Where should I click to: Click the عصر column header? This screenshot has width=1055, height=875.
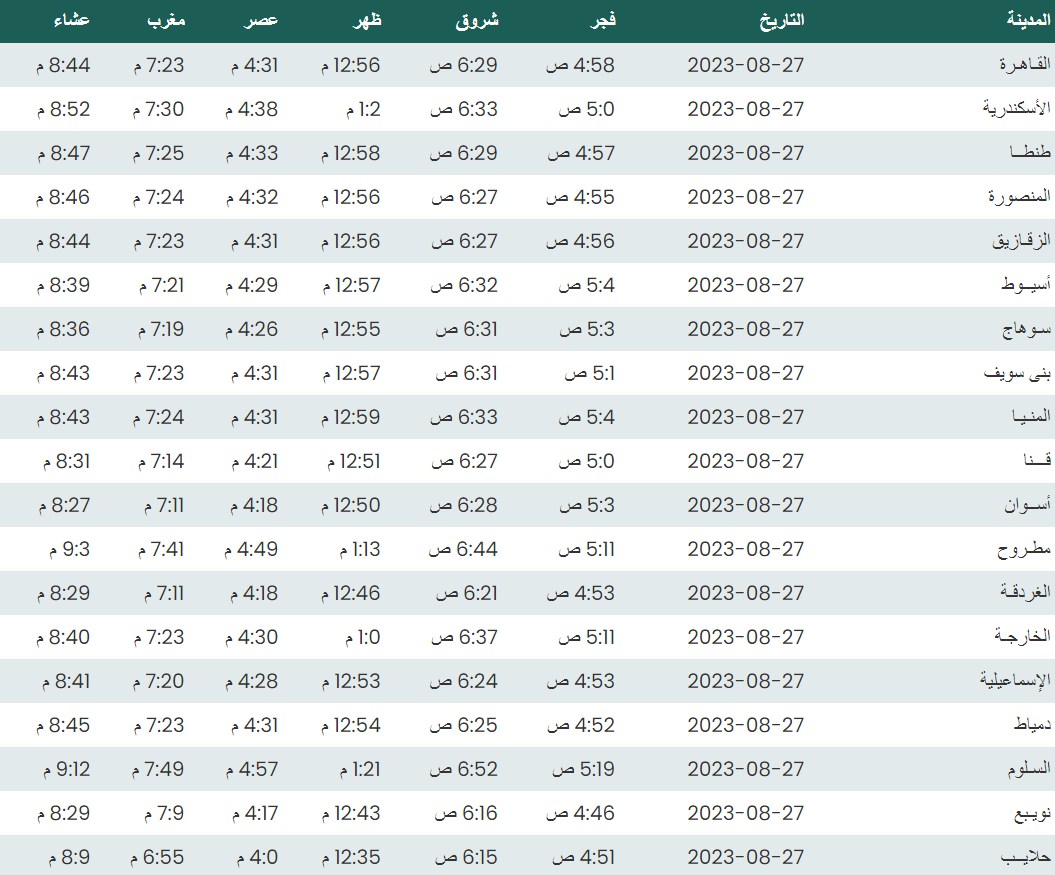click(x=263, y=20)
